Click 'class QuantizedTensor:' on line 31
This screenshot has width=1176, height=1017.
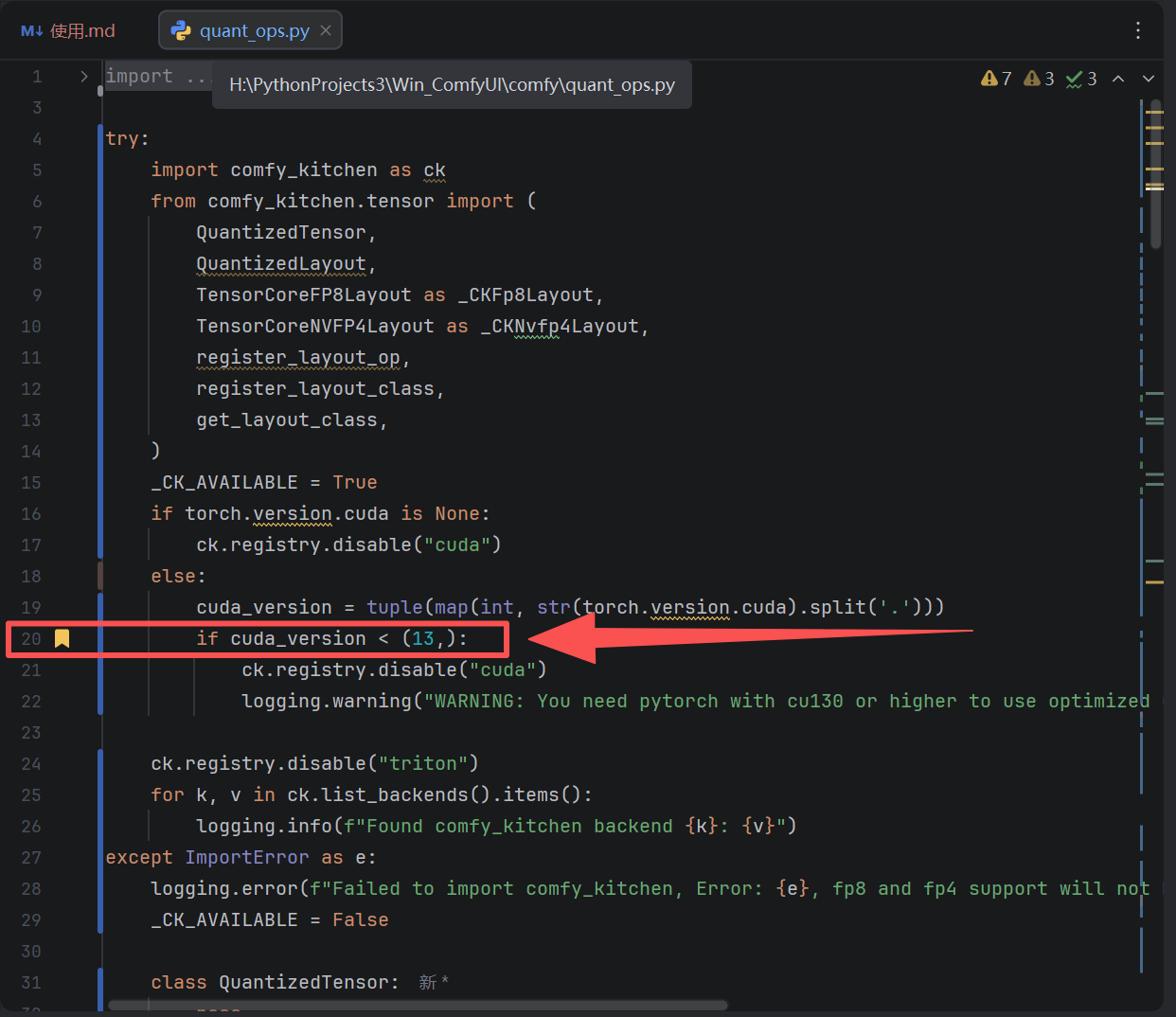275,982
